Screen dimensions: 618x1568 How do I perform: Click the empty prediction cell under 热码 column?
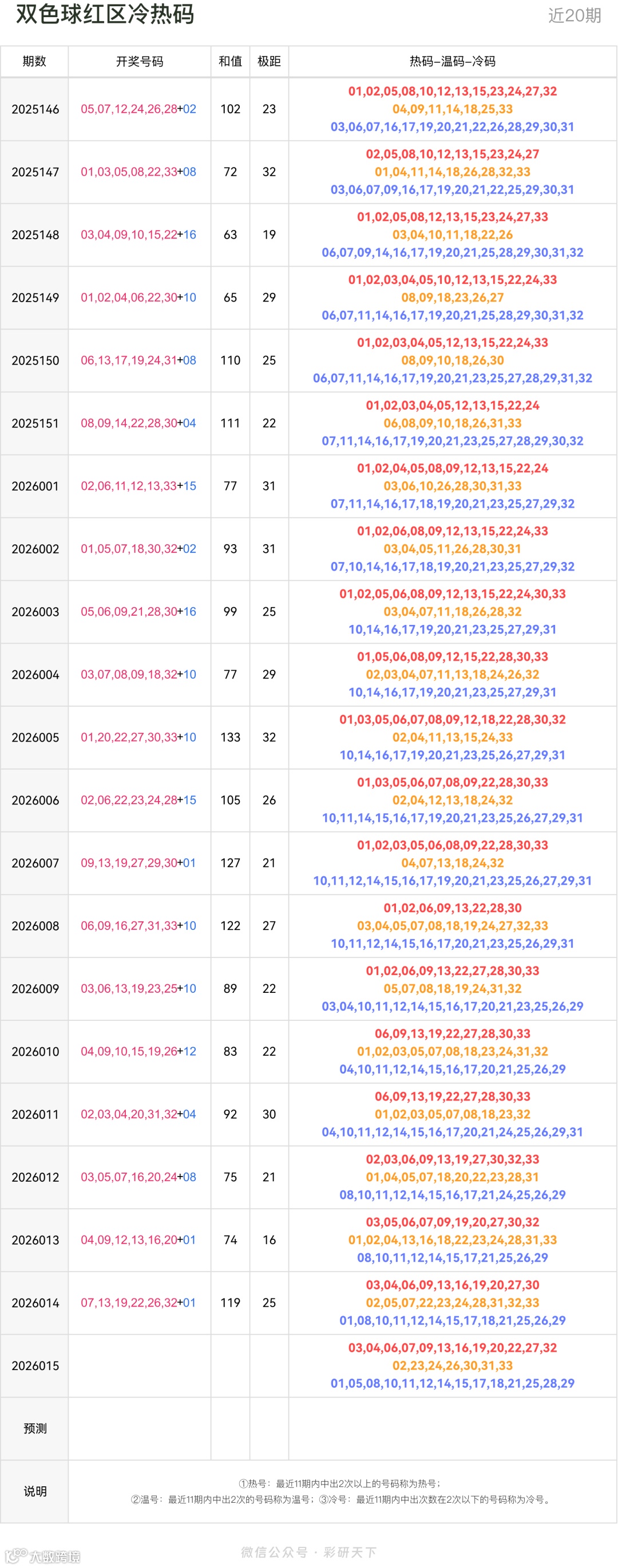[453, 1428]
